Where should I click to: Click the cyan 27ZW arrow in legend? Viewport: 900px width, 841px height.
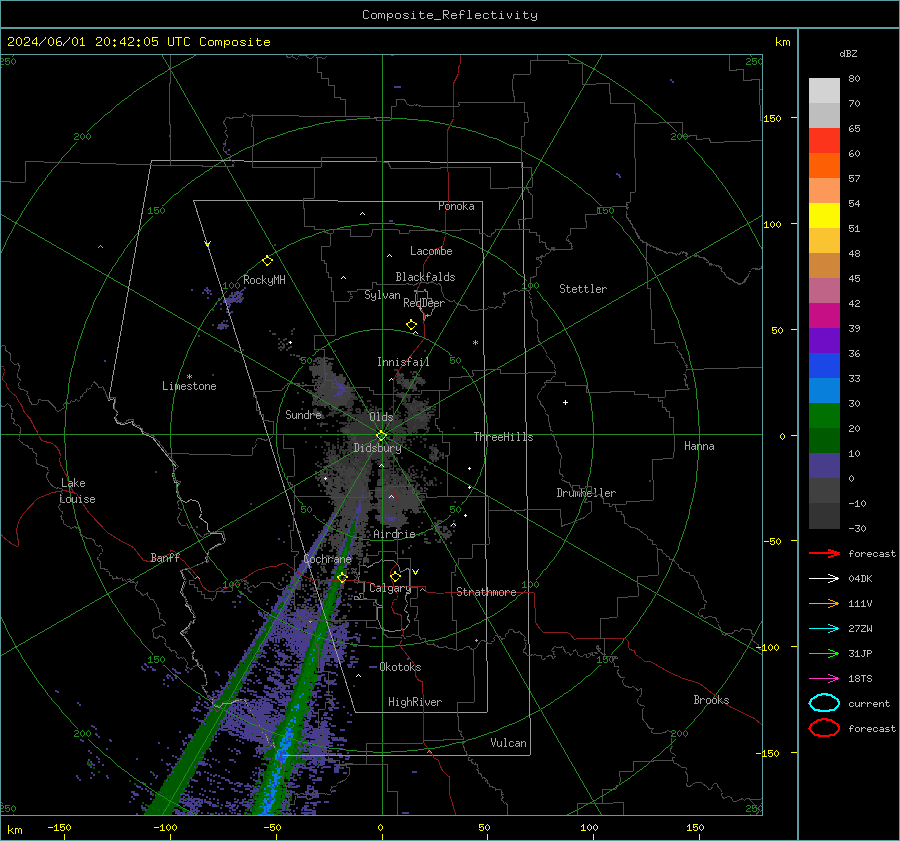click(824, 629)
